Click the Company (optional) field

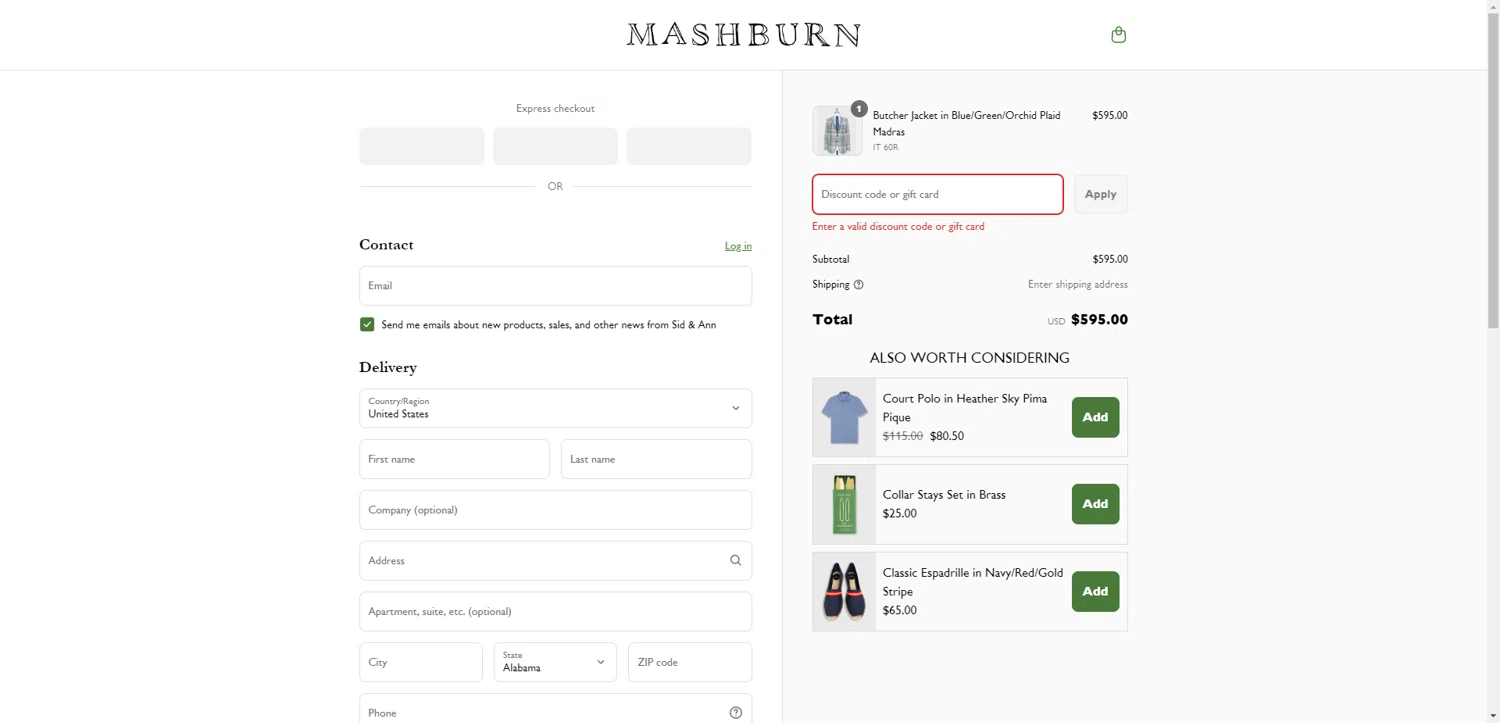tap(555, 510)
